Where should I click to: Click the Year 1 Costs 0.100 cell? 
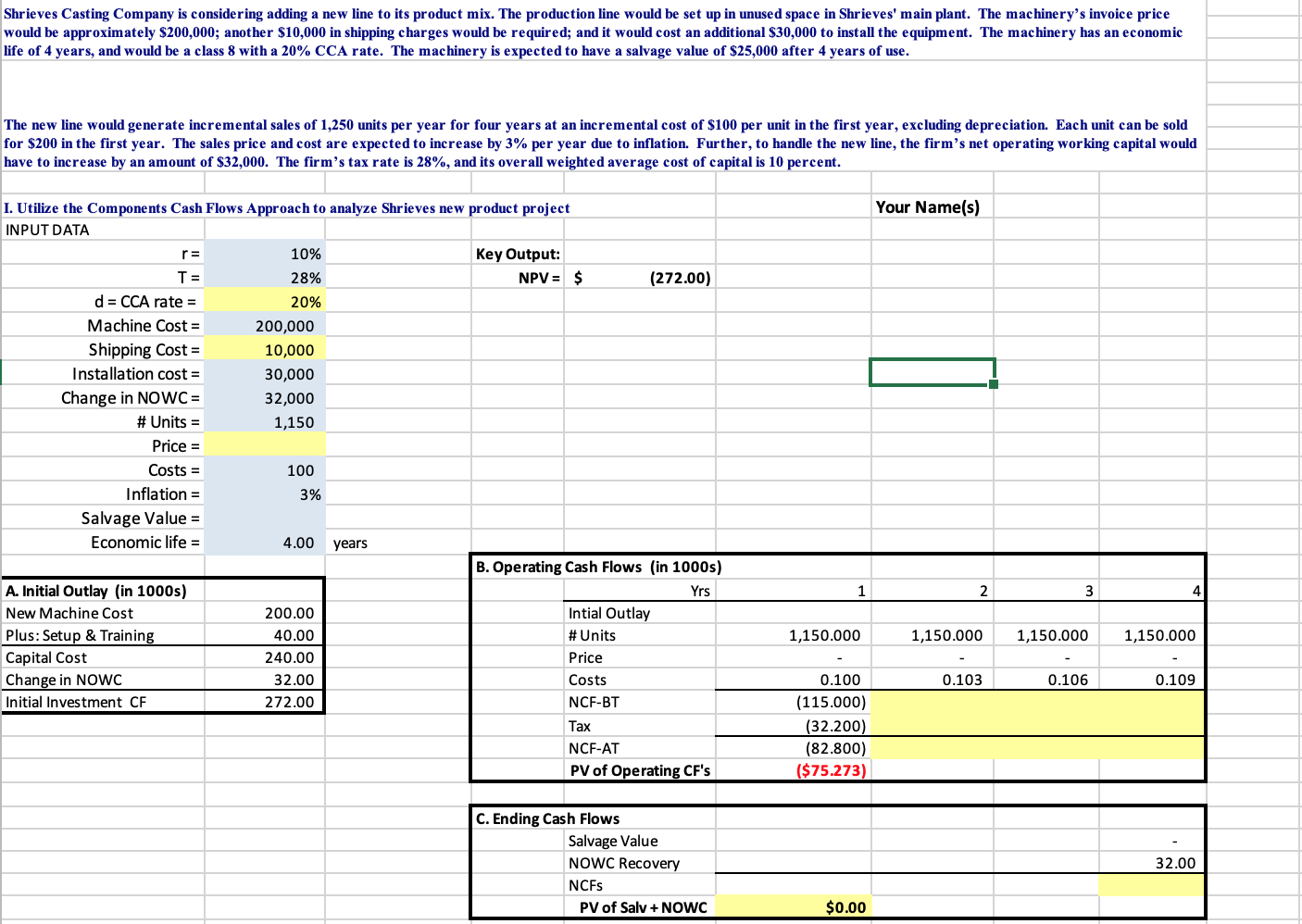[x=794, y=680]
